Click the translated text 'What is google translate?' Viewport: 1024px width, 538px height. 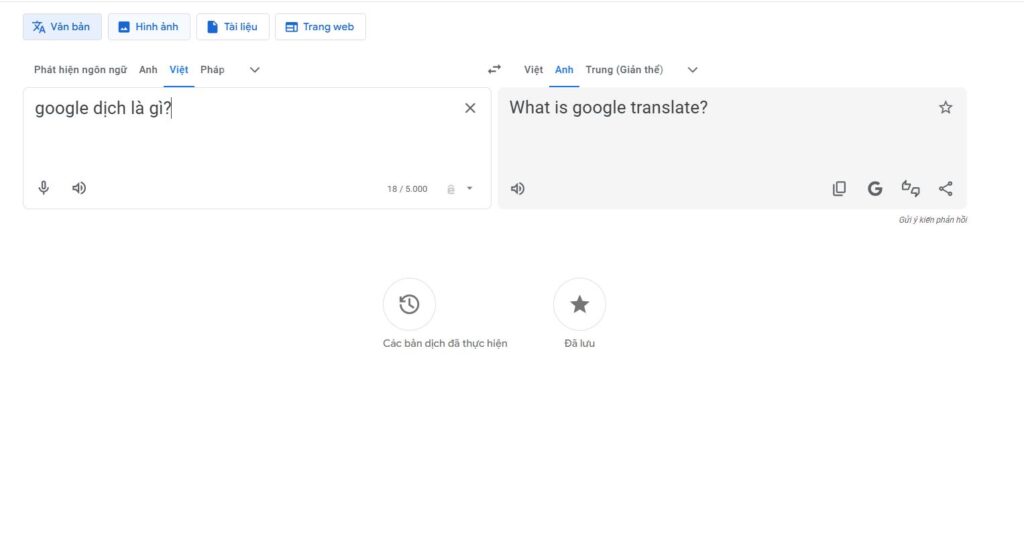point(609,108)
